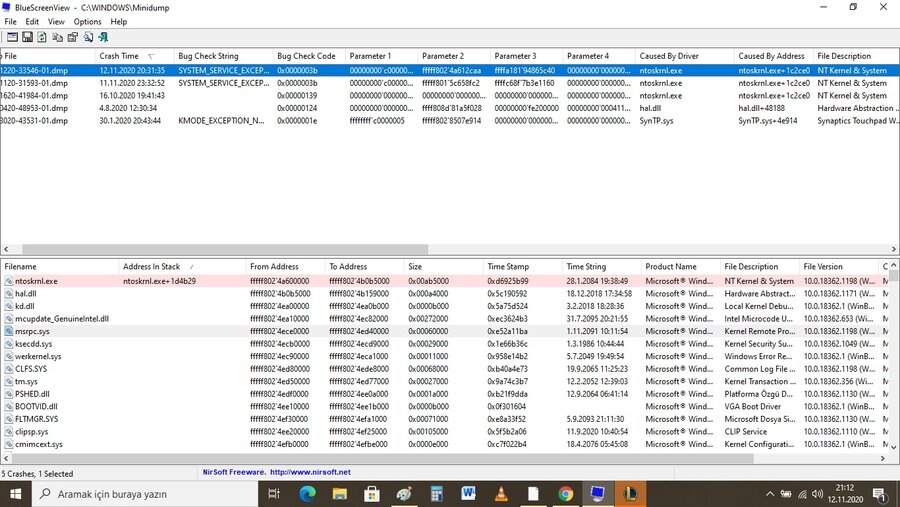The image size is (900, 507).
Task: Open the Options menu
Action: point(87,21)
